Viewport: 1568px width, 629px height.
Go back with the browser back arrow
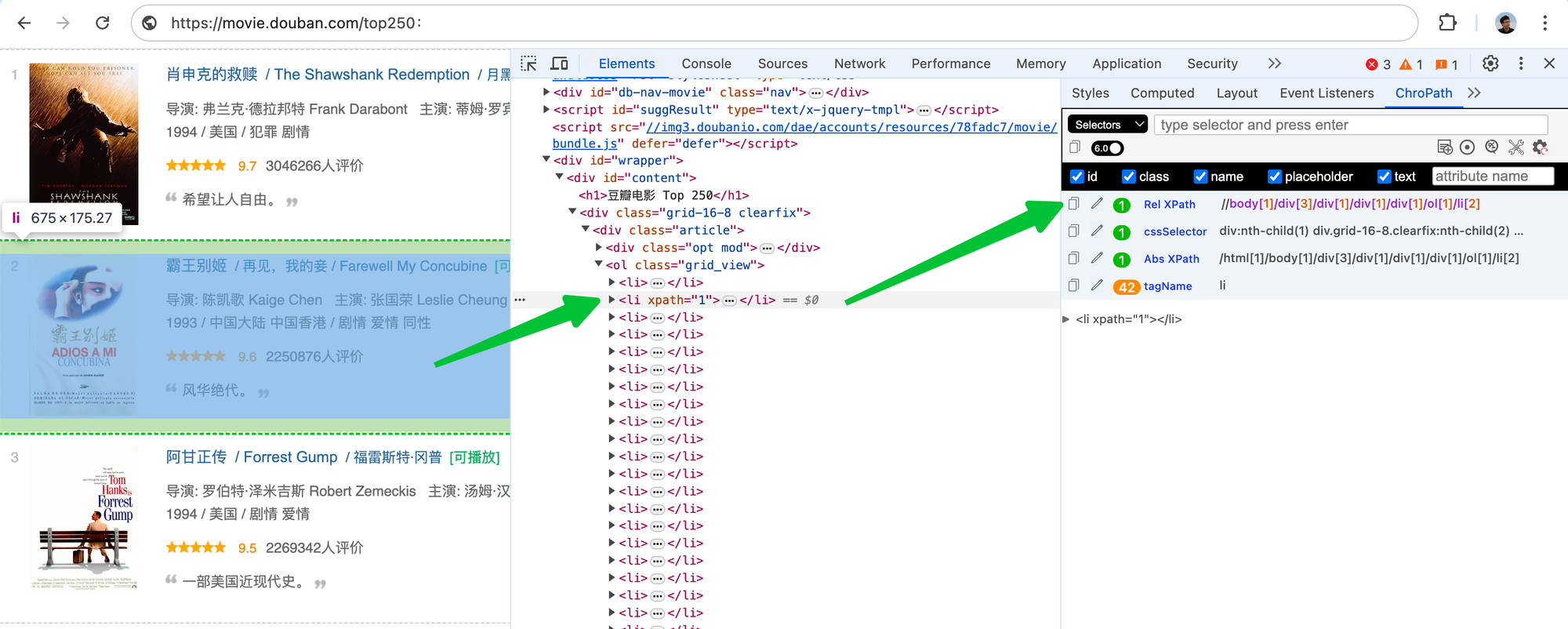pyautogui.click(x=24, y=23)
